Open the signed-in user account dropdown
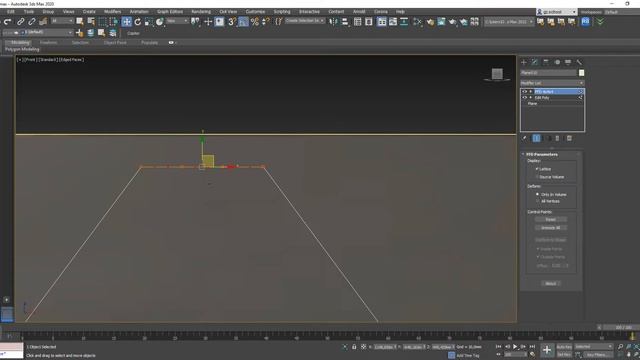This screenshot has height=360, width=640. pos(557,12)
